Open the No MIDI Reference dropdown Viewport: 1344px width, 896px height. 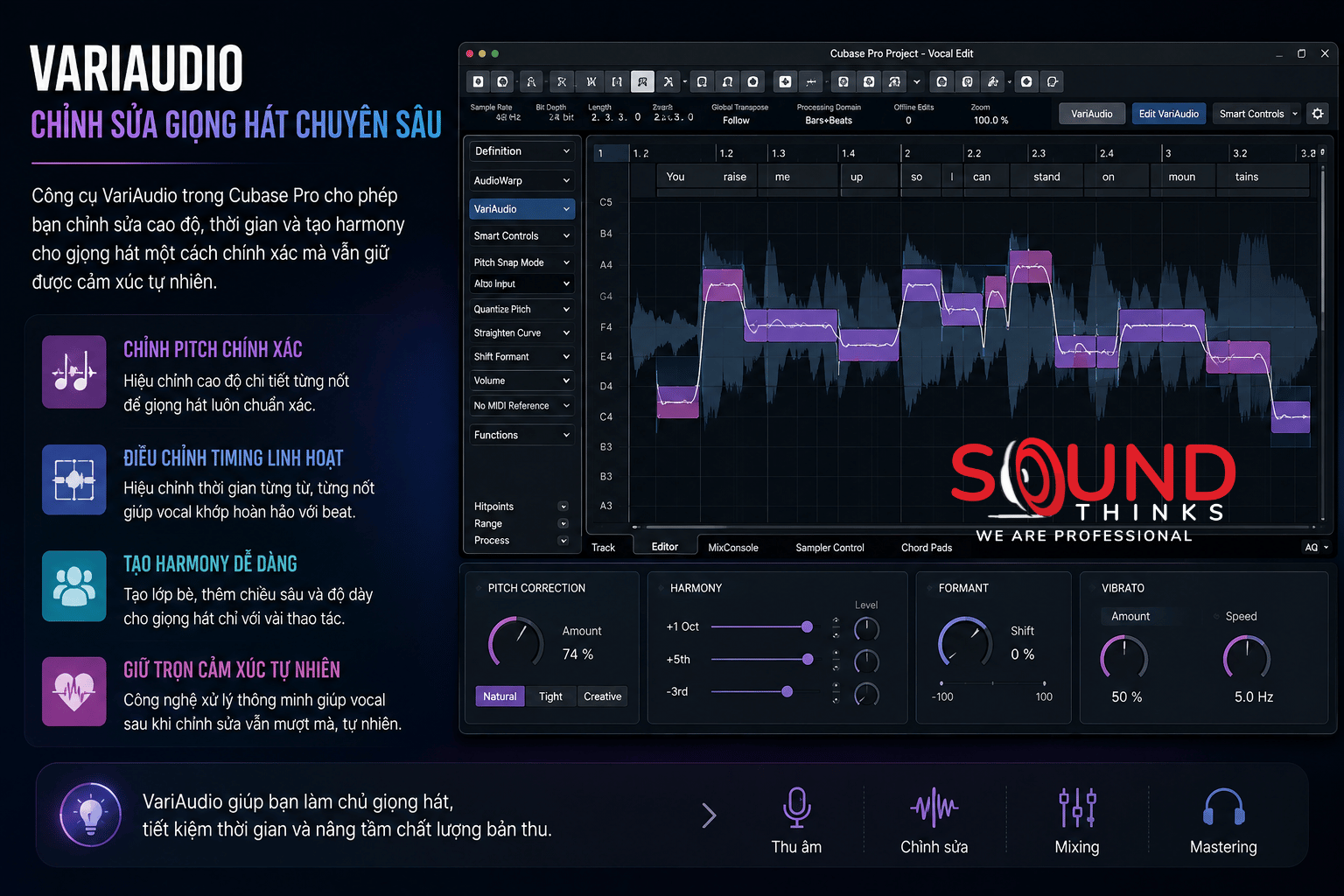point(522,405)
